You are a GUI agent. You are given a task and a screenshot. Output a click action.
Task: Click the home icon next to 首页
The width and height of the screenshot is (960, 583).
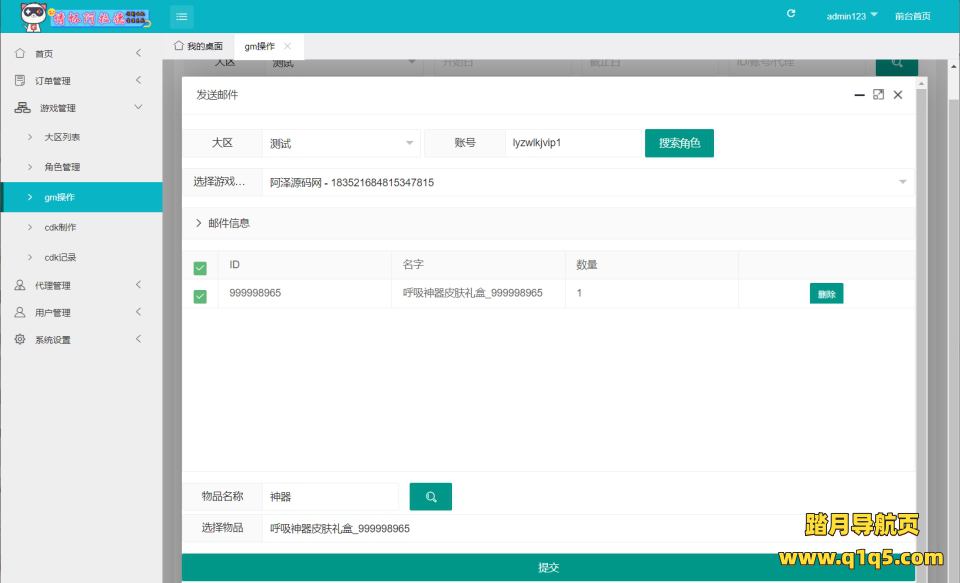[20, 53]
